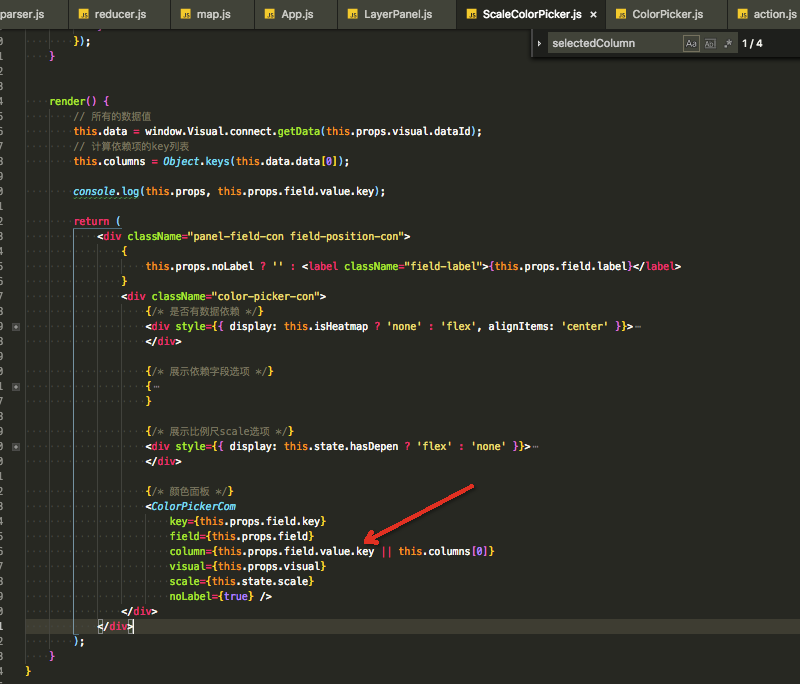Click getData in the this.data line
800x684 pixels.
[x=298, y=132]
